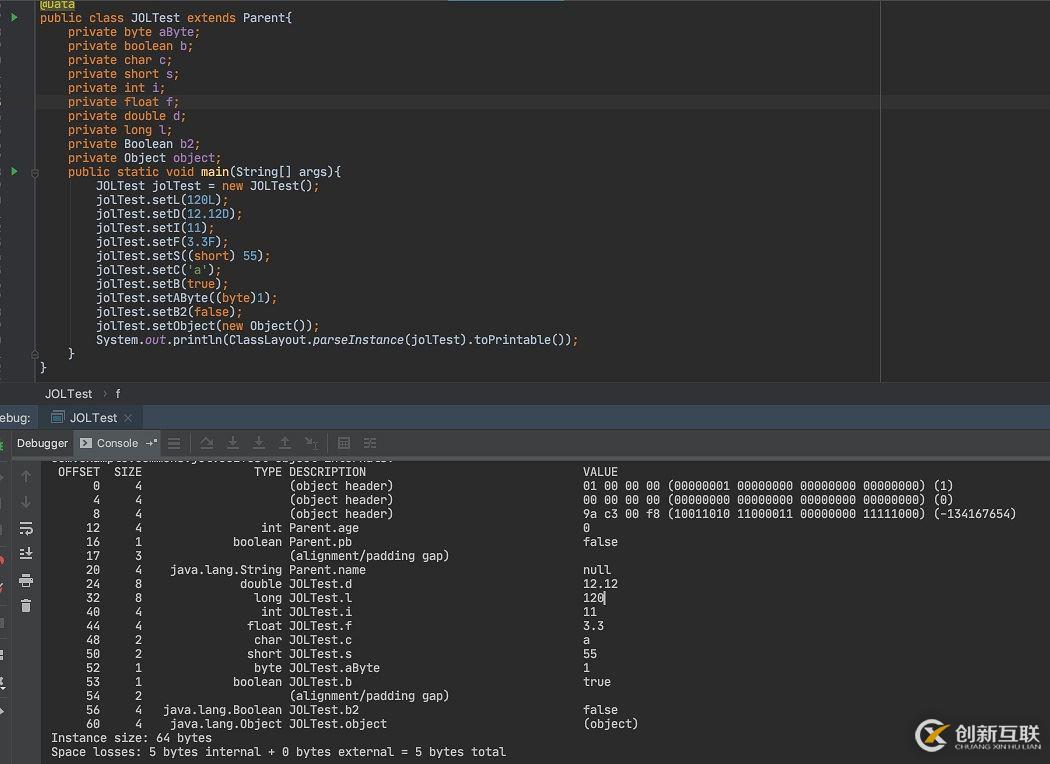Image resolution: width=1050 pixels, height=764 pixels.
Task: Click the print console output icon
Action: [26, 580]
